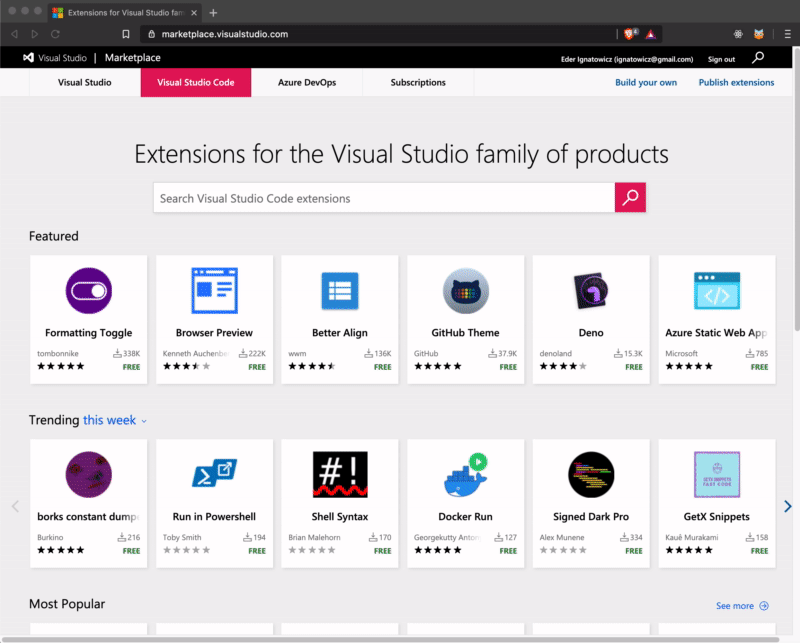800x643 pixels.
Task: Show next trending extensions with right arrow
Action: coord(788,506)
